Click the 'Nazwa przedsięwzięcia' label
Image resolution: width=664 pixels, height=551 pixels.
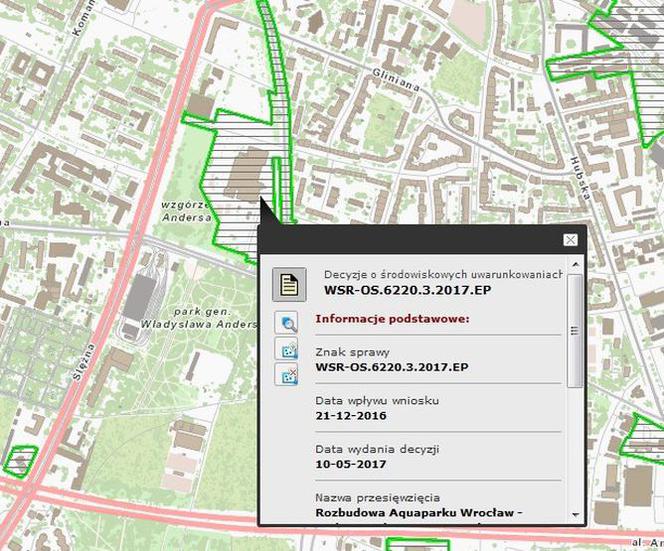(x=378, y=498)
